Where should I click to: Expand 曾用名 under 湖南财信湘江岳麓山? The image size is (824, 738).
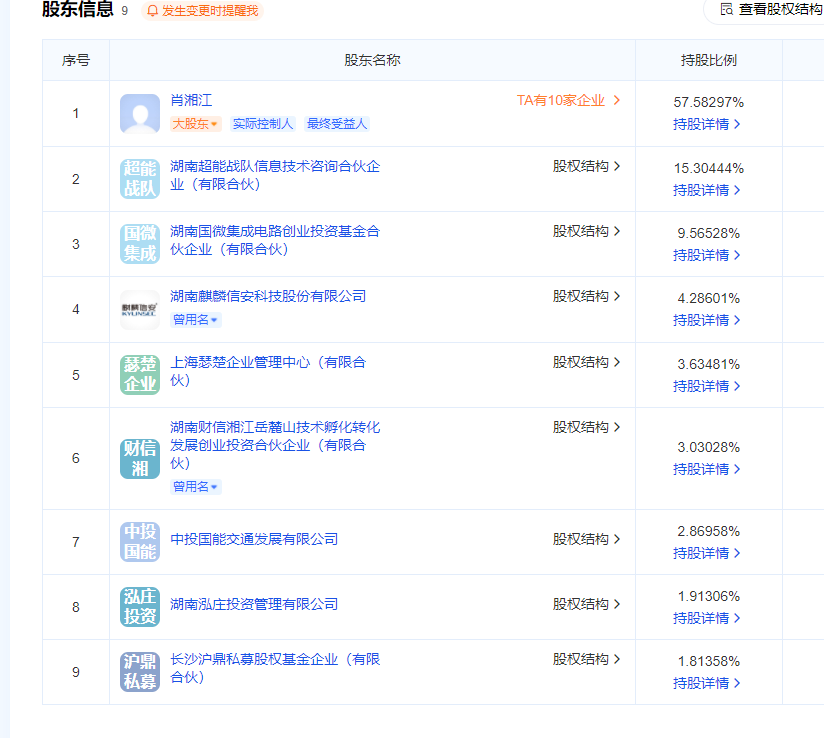195,487
